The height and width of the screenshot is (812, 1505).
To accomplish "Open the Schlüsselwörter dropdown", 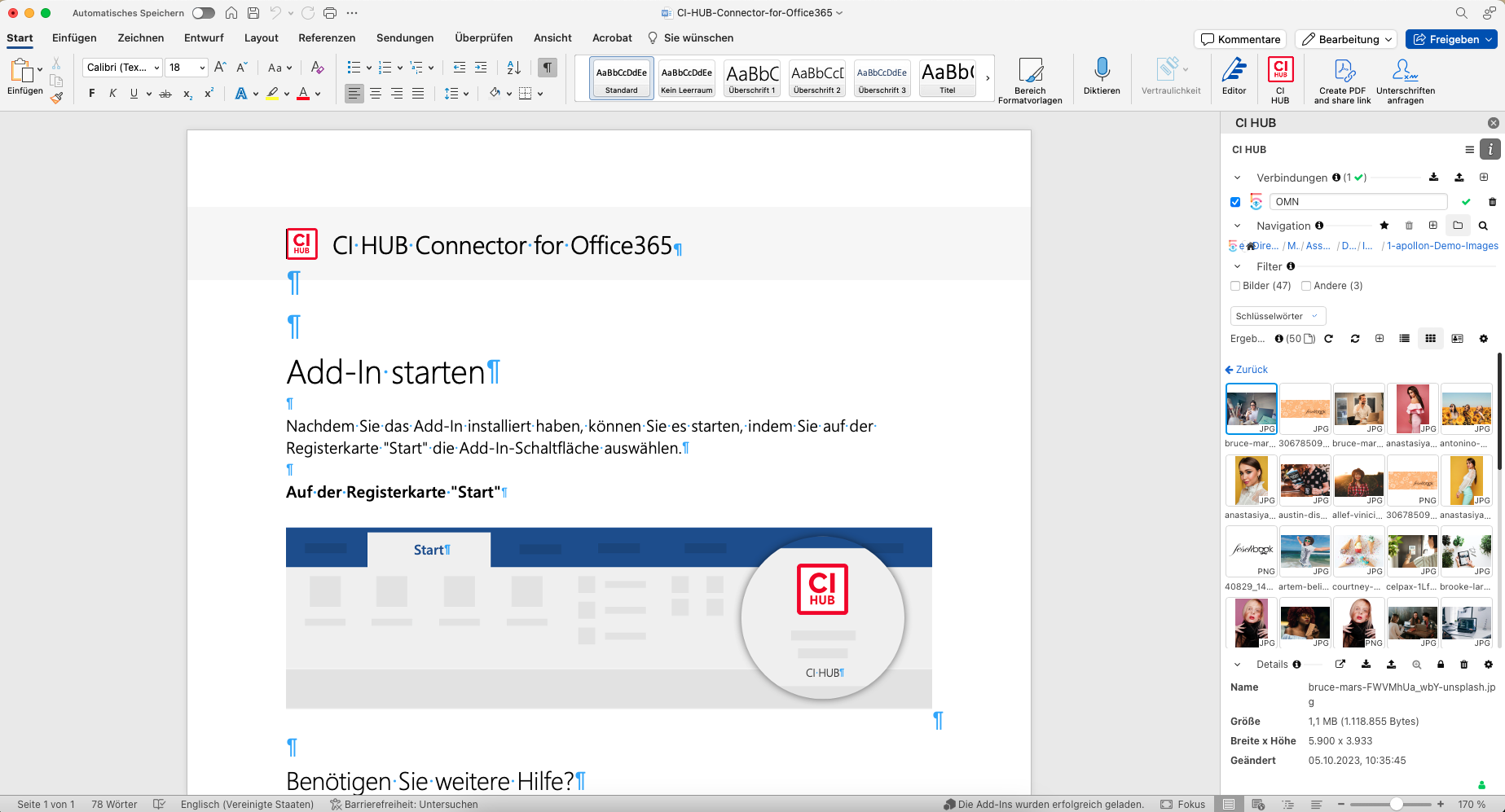I will pyautogui.click(x=1277, y=316).
